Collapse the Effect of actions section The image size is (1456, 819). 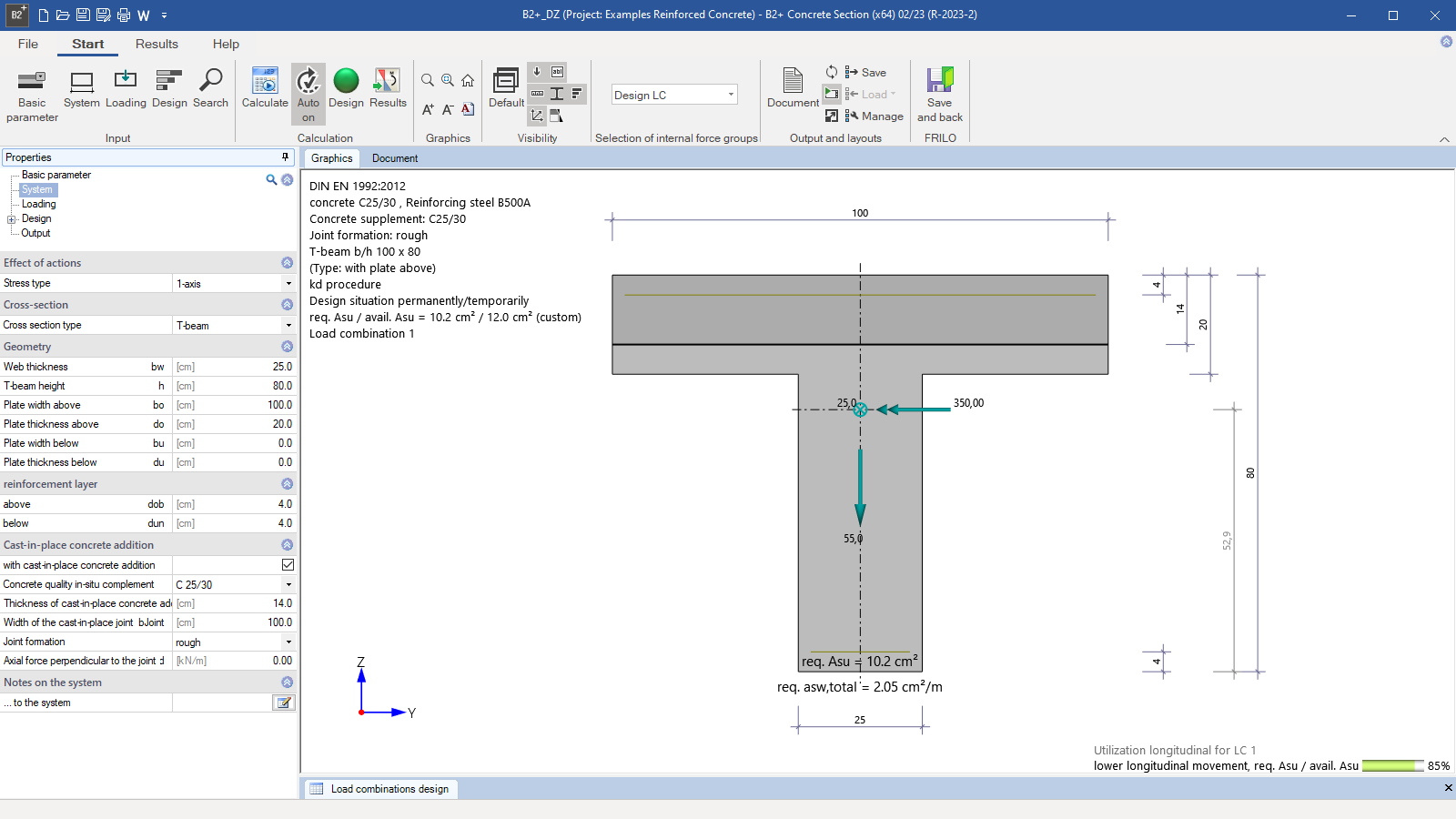tap(288, 263)
